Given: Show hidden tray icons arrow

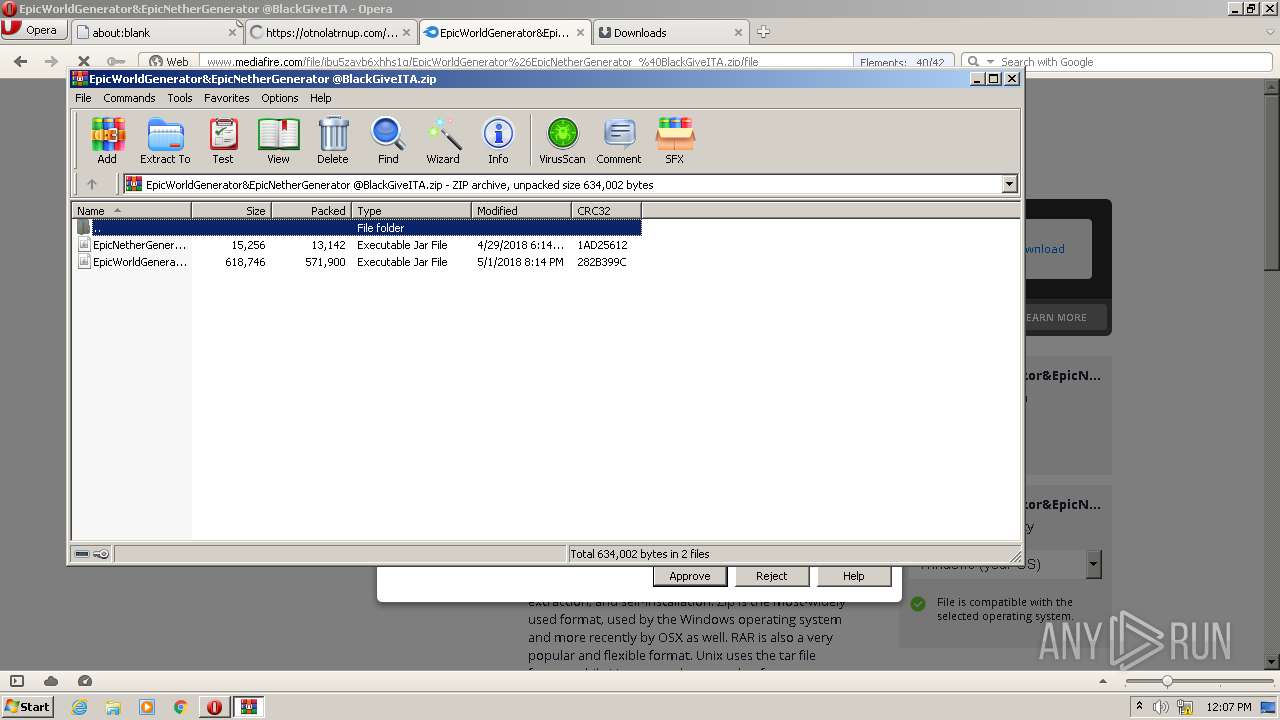Looking at the screenshot, I should (x=1139, y=707).
